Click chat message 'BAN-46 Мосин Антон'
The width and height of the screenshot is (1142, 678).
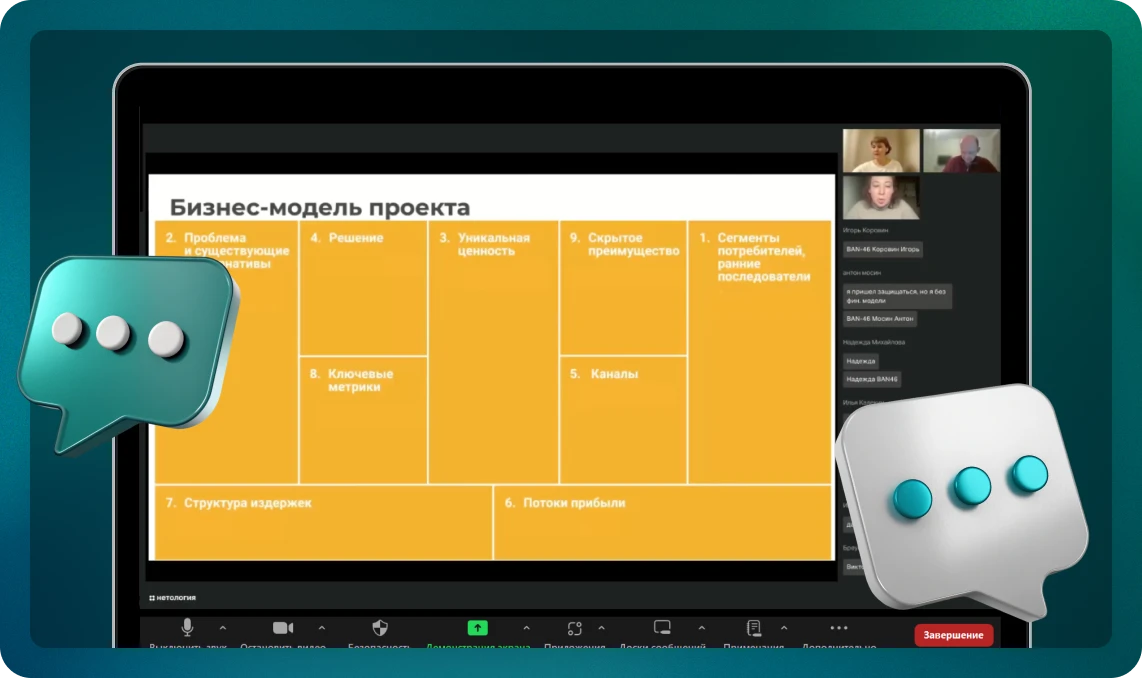click(879, 319)
